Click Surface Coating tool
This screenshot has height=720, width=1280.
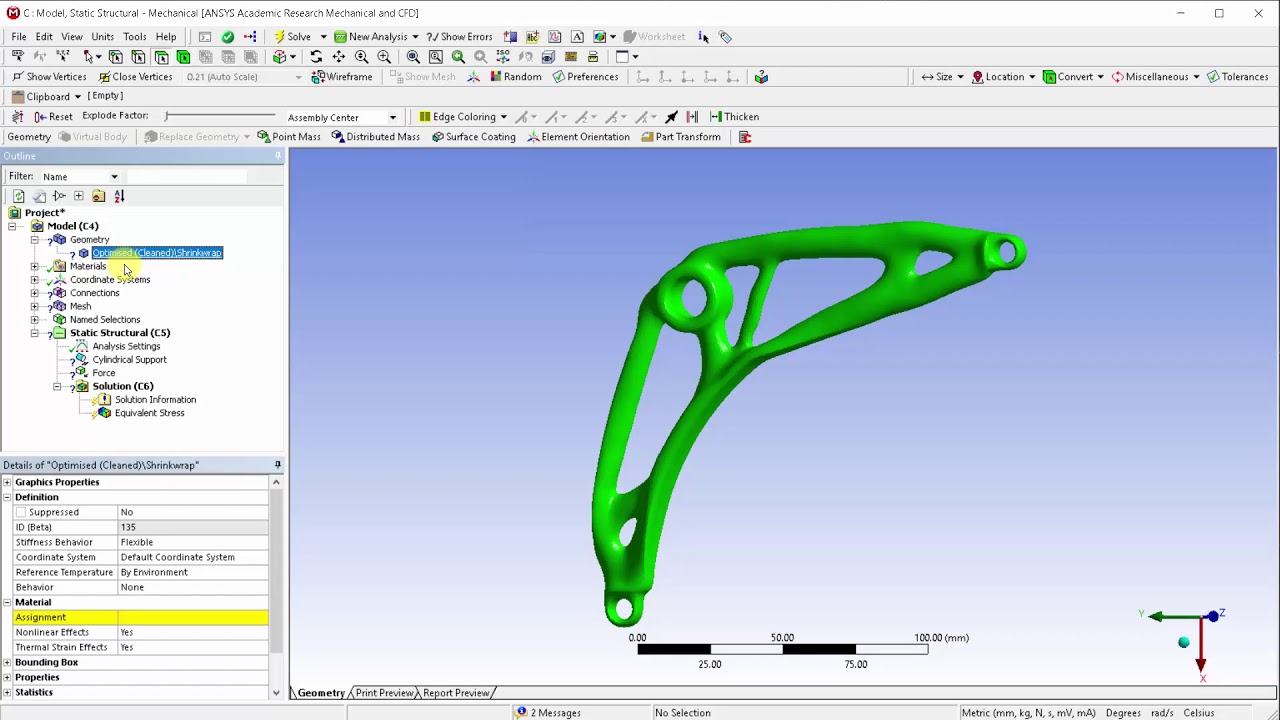tap(473, 137)
